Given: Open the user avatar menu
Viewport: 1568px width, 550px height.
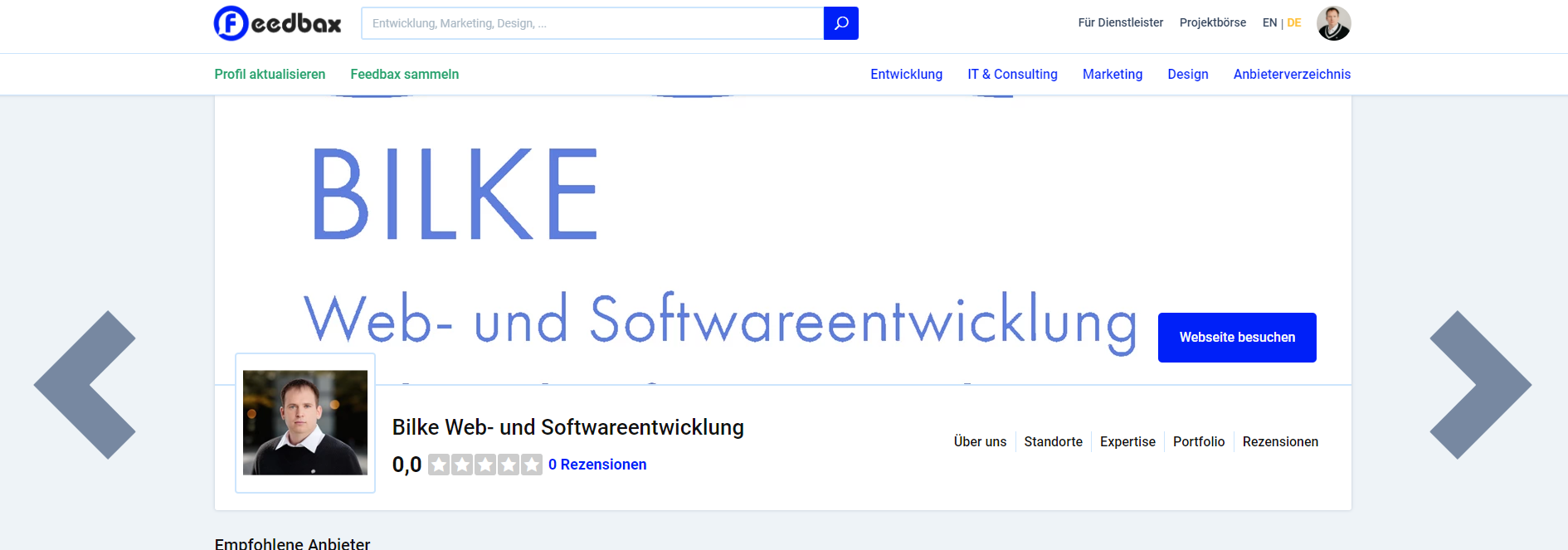Looking at the screenshot, I should (1333, 23).
